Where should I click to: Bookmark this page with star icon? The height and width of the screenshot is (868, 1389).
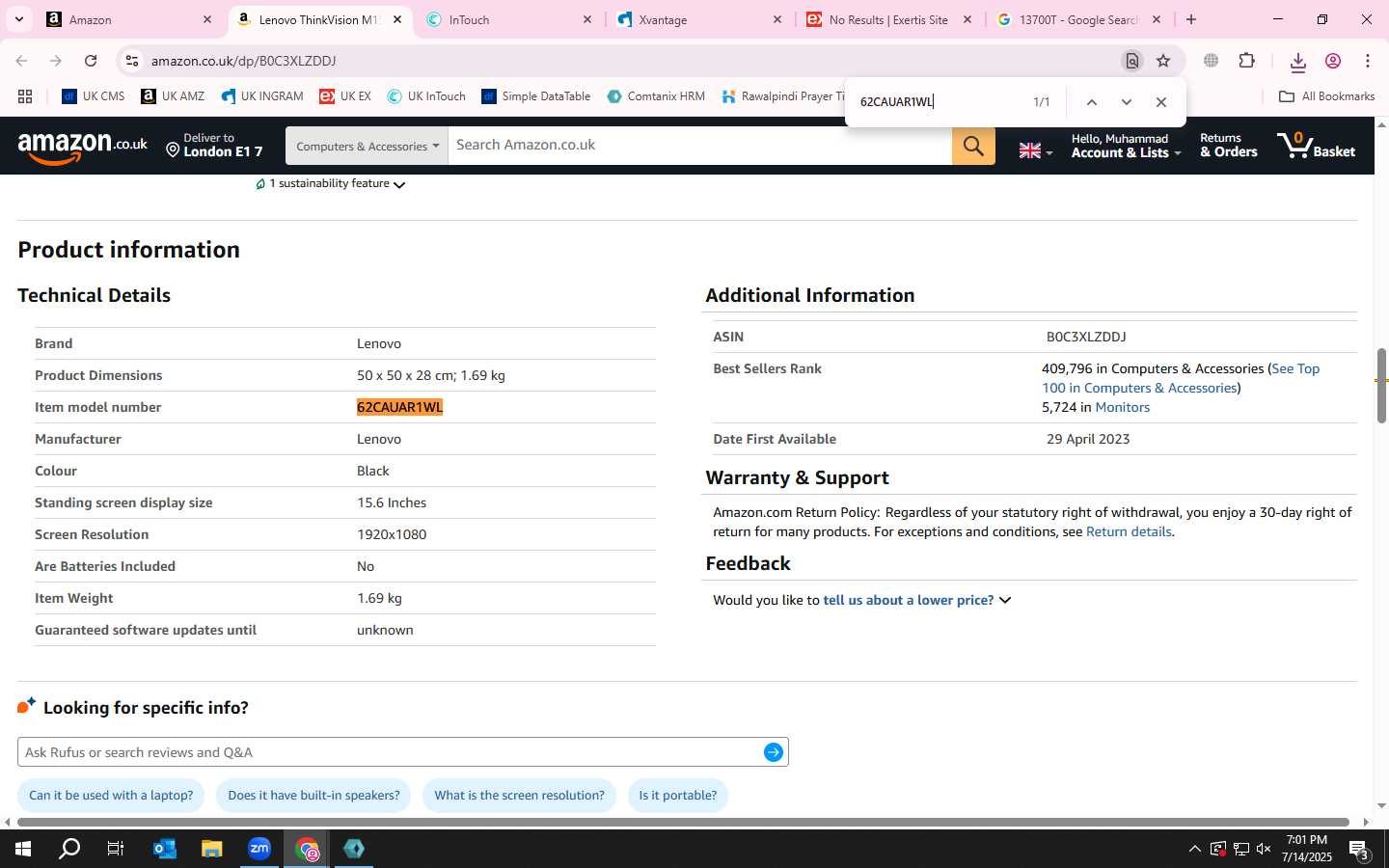click(x=1163, y=61)
